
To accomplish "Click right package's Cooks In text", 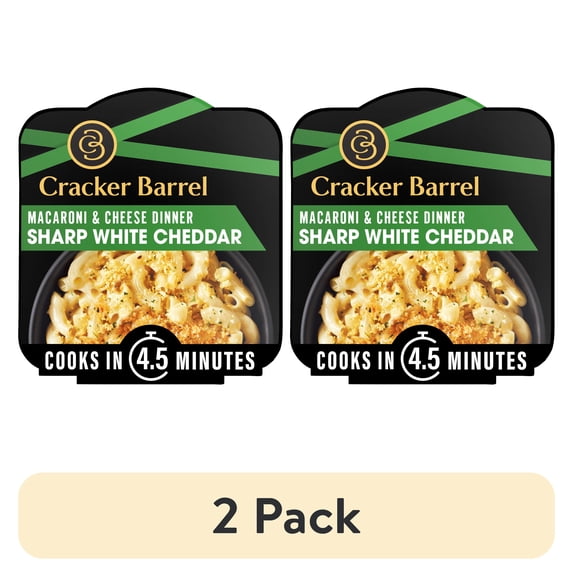I will coord(355,361).
